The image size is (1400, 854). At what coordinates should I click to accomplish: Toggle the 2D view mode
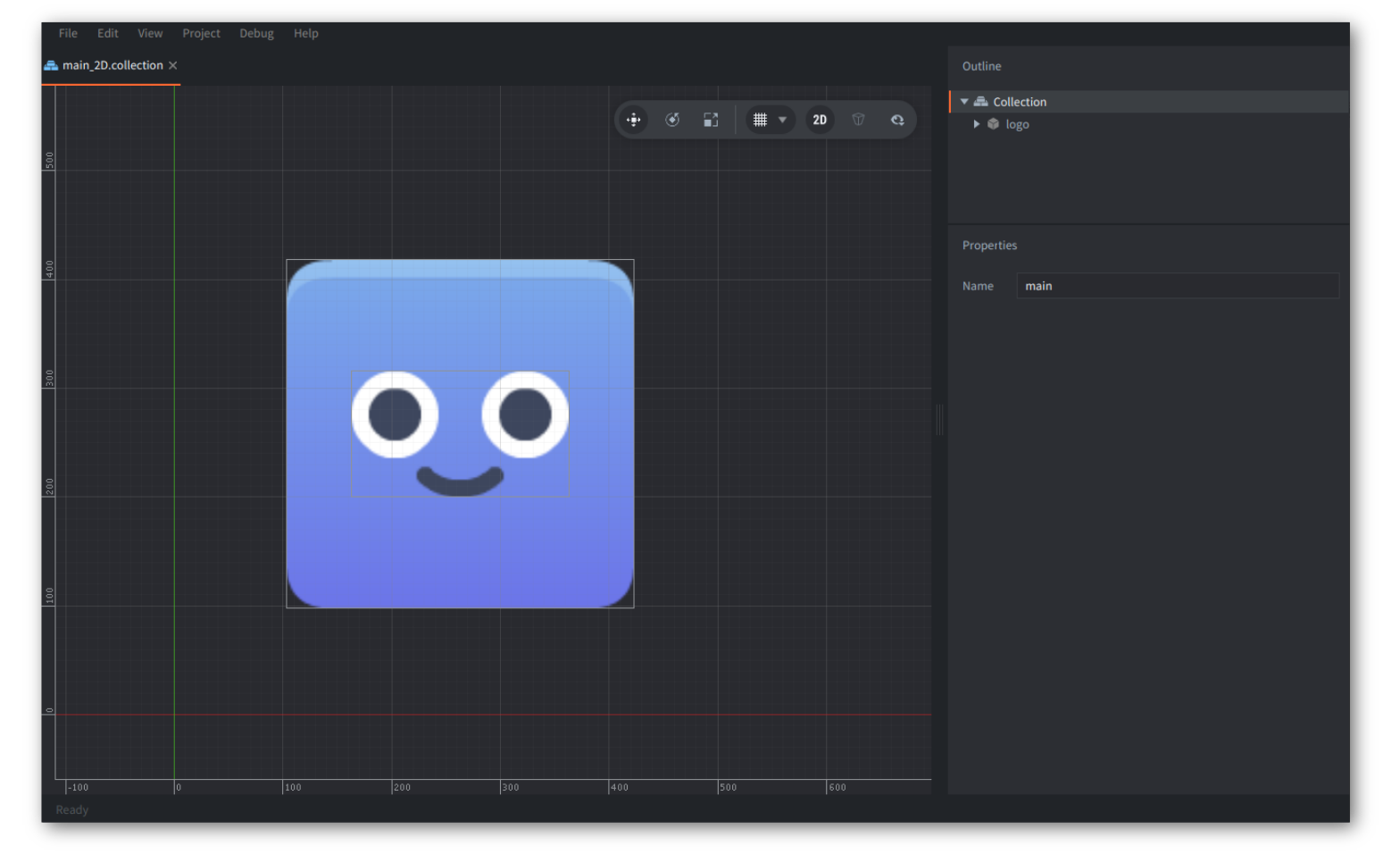coord(820,120)
